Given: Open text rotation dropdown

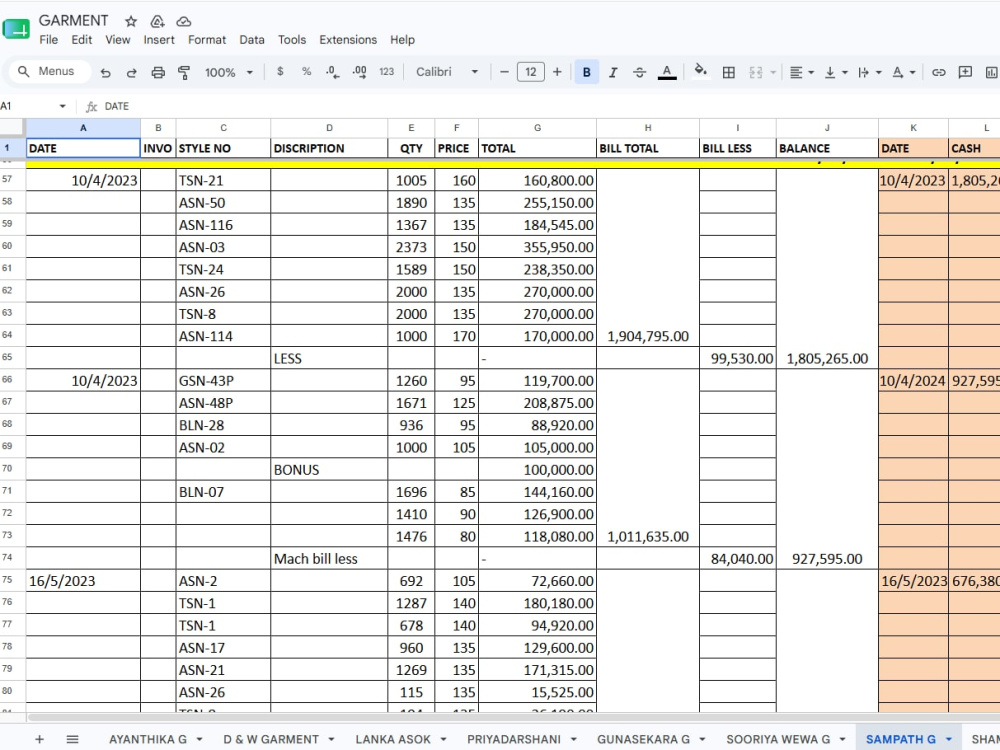Looking at the screenshot, I should [x=903, y=73].
